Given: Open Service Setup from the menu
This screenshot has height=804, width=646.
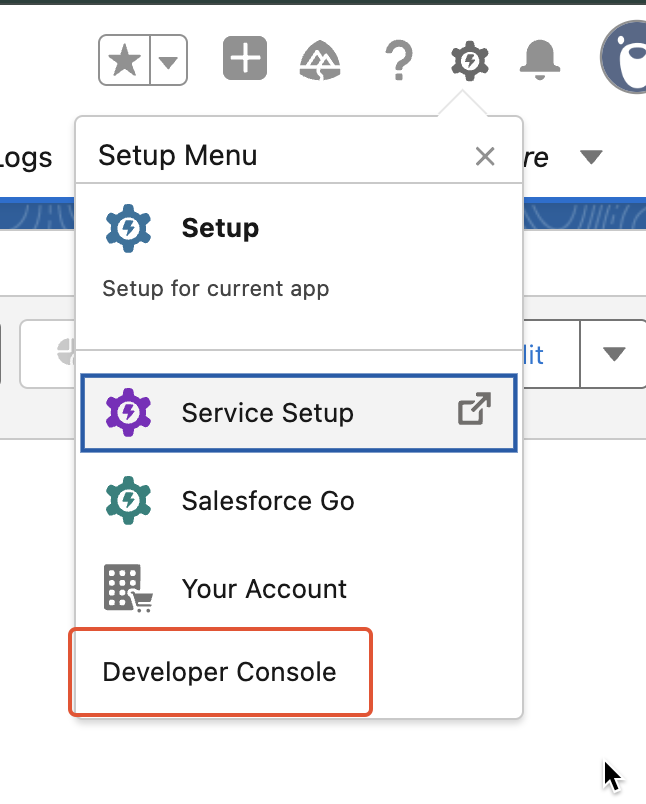Looking at the screenshot, I should (x=267, y=413).
